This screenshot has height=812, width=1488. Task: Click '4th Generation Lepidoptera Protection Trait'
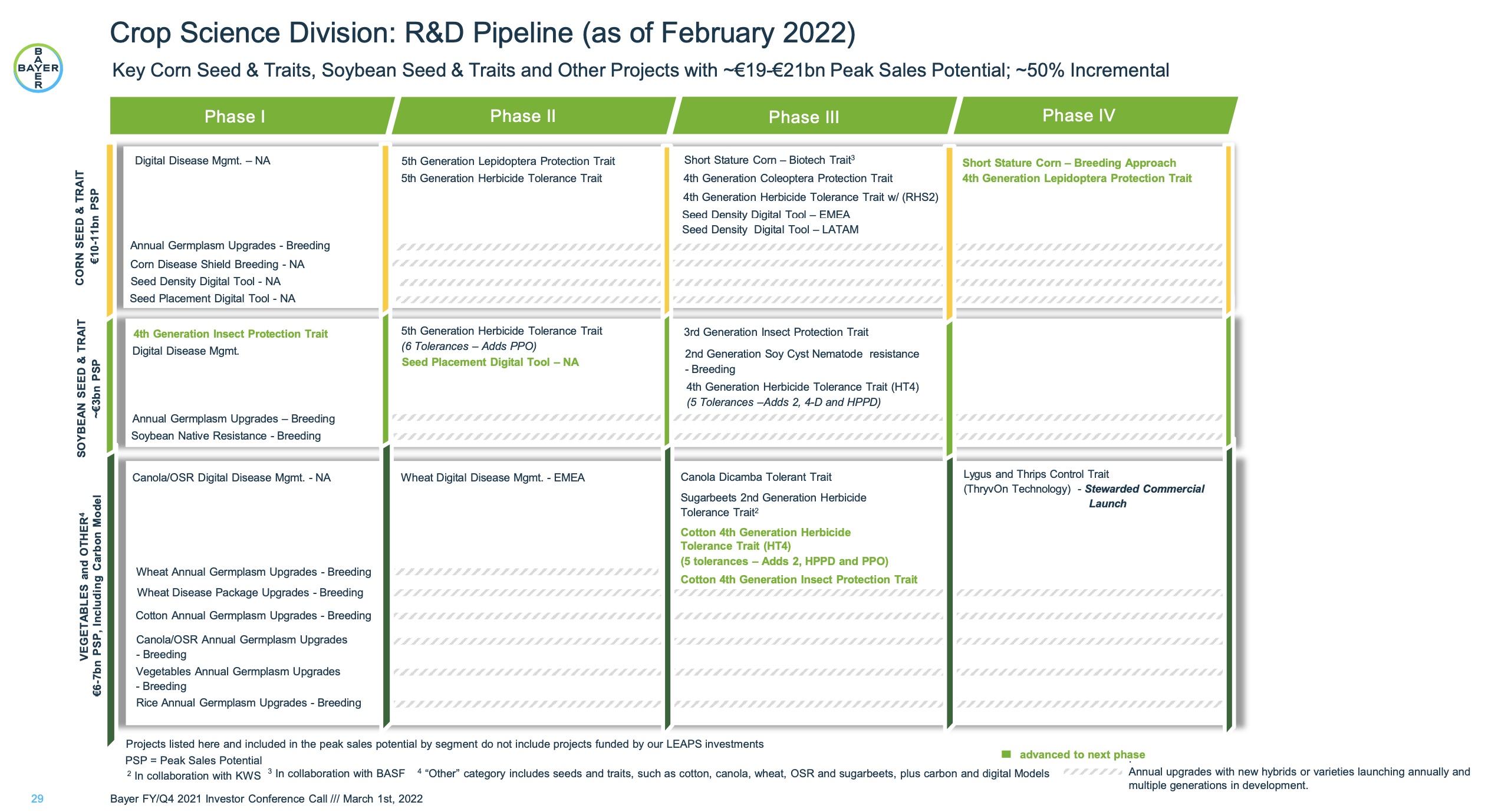tap(1077, 178)
